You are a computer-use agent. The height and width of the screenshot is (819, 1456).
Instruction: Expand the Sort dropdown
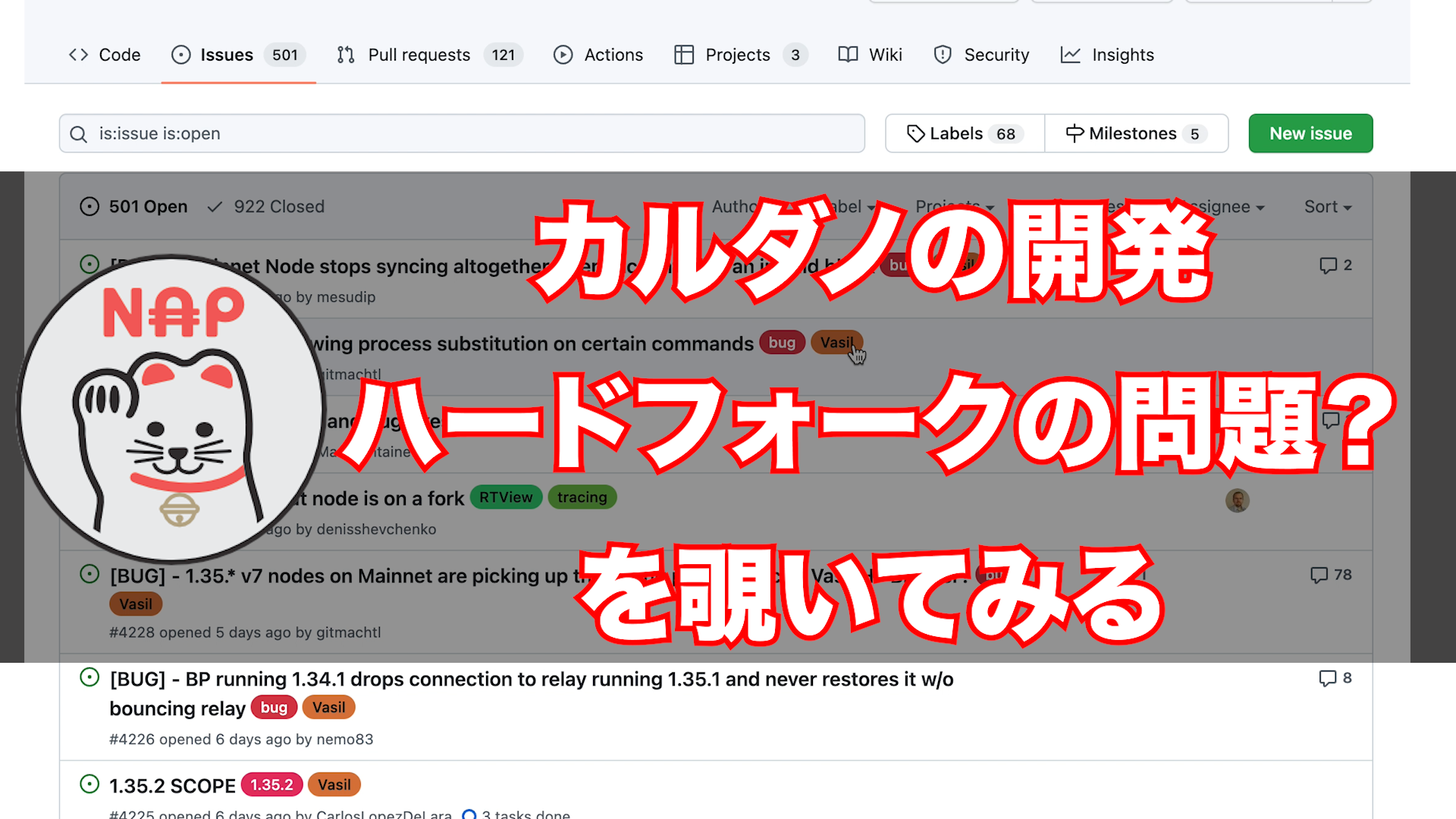[1327, 206]
